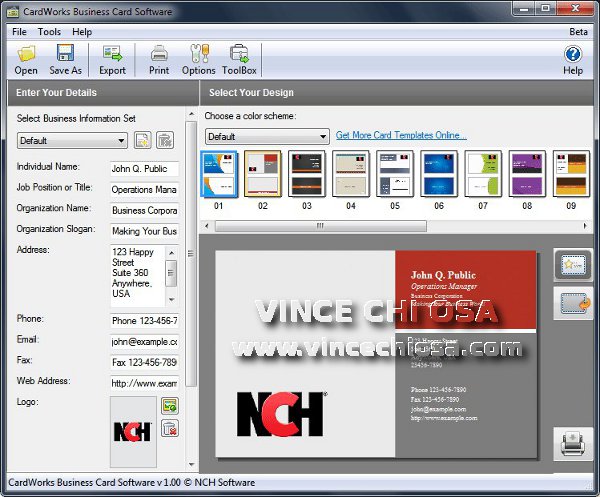Select blue card template thumbnail 06
The image size is (600, 497).
pos(439,174)
